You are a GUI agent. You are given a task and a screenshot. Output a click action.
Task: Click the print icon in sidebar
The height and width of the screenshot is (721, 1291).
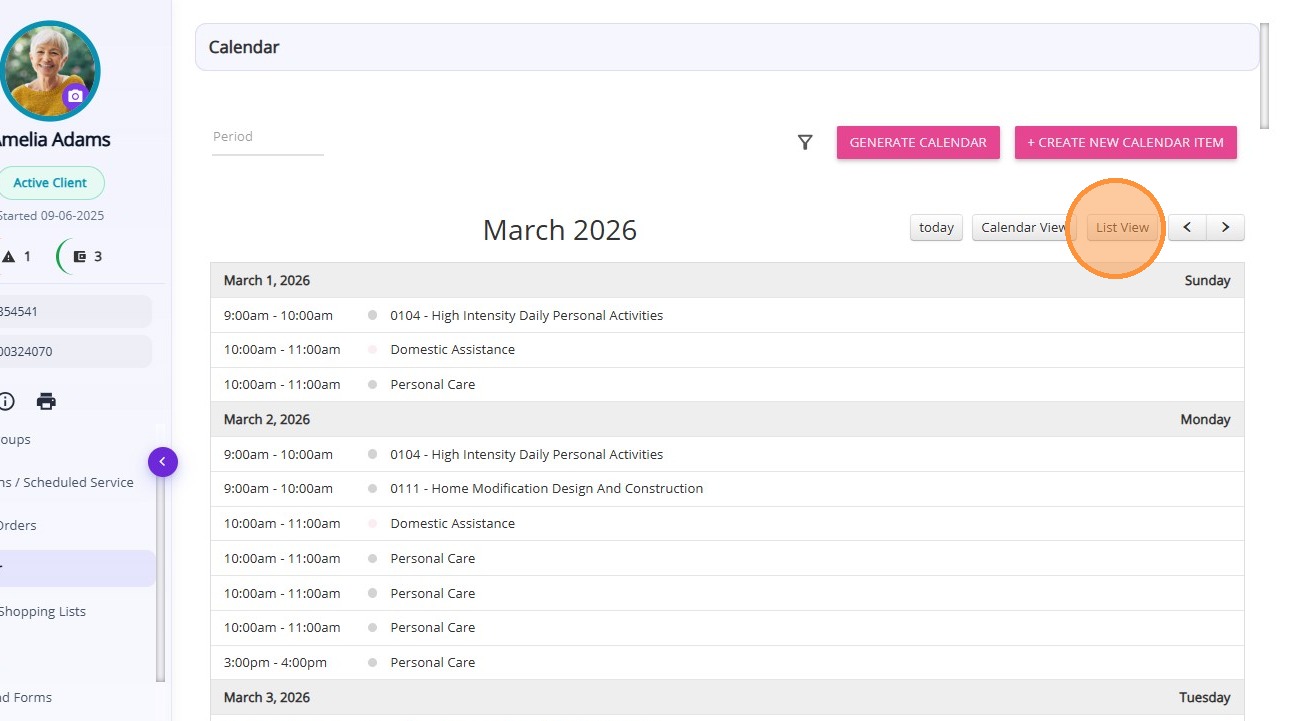click(46, 401)
